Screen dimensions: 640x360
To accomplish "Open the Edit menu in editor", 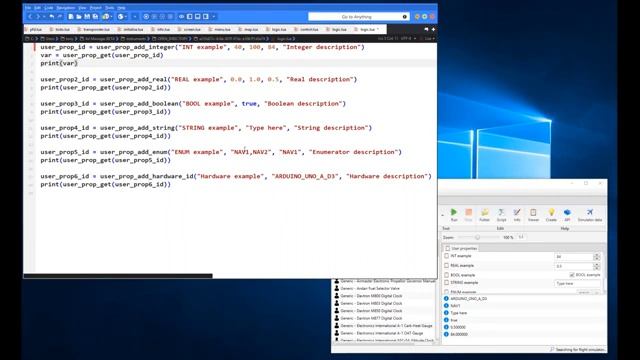I will 37,8.
